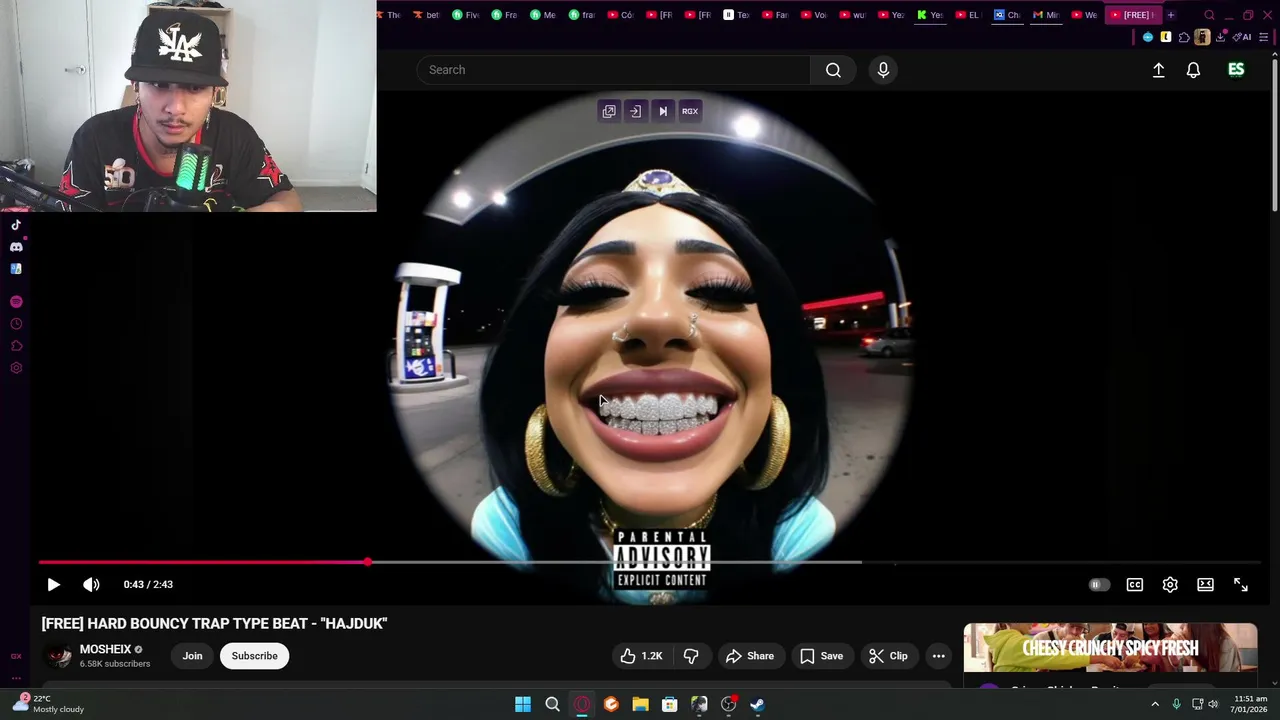Click into the YouTube Search field
This screenshot has height=720, width=1280.
click(x=613, y=70)
